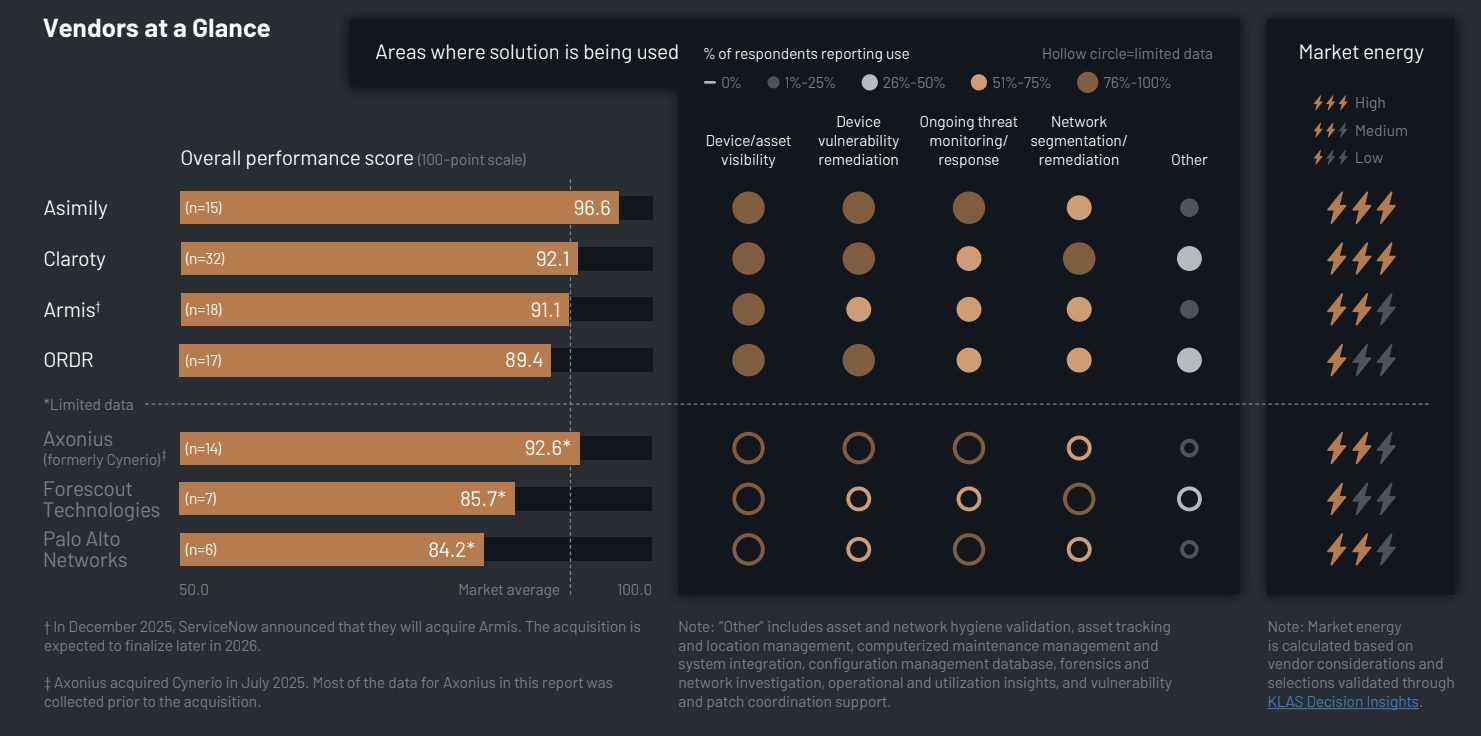Click Asimily's 96.6 performance score bar
This screenshot has width=1481, height=736.
399,208
